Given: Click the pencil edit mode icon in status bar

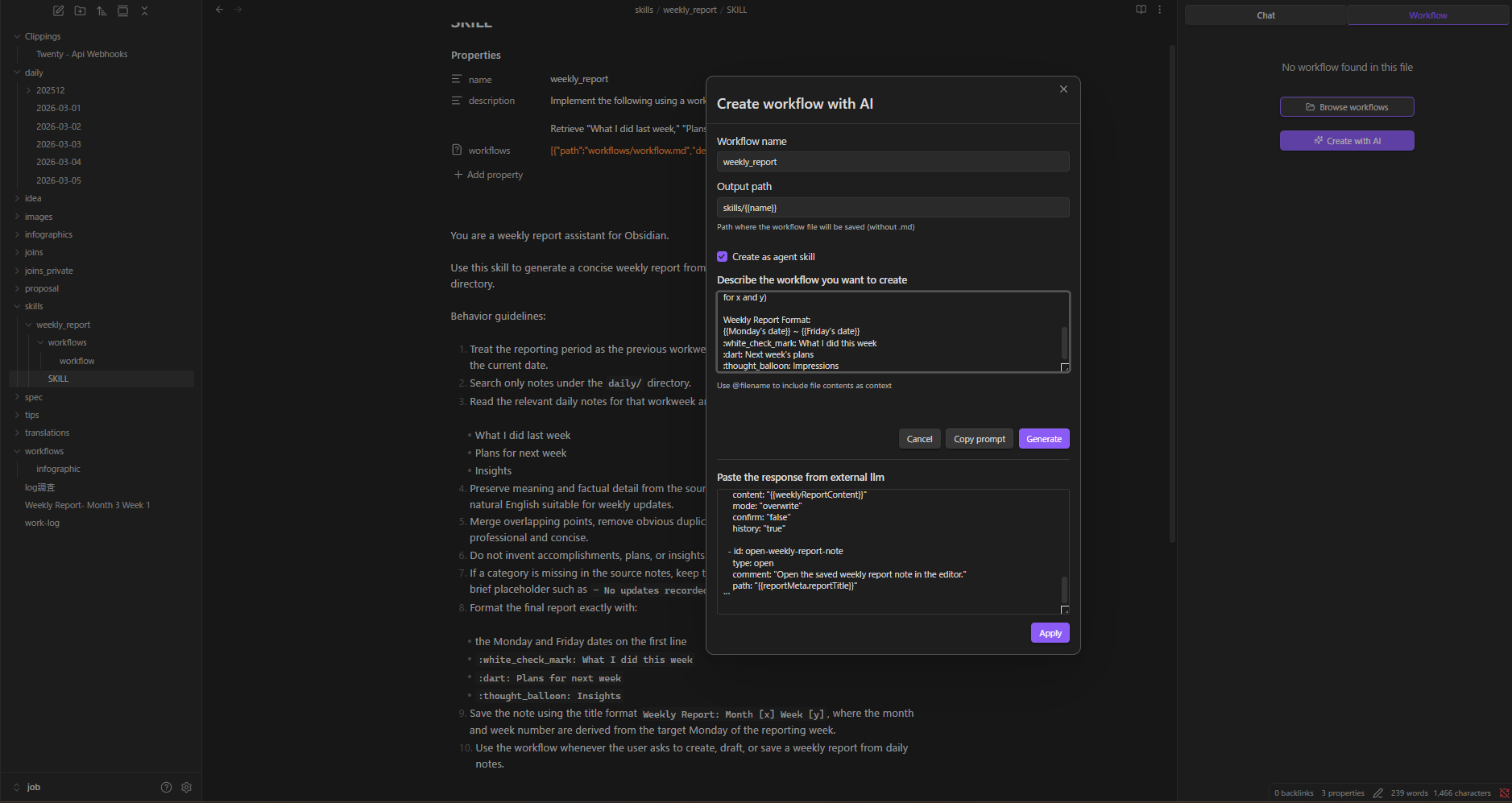Looking at the screenshot, I should pos(1377,793).
